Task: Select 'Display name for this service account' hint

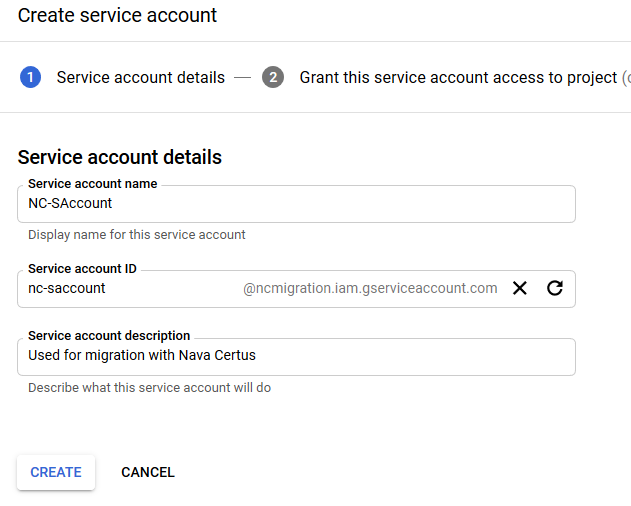Action: tap(136, 235)
